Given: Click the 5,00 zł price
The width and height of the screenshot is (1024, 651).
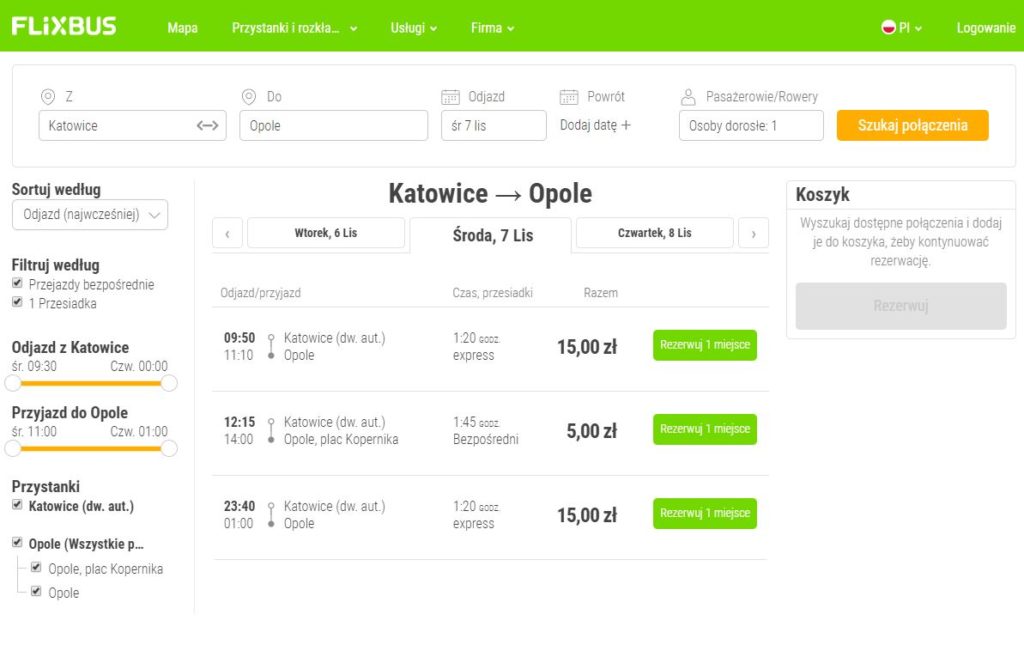Looking at the screenshot, I should 592,431.
